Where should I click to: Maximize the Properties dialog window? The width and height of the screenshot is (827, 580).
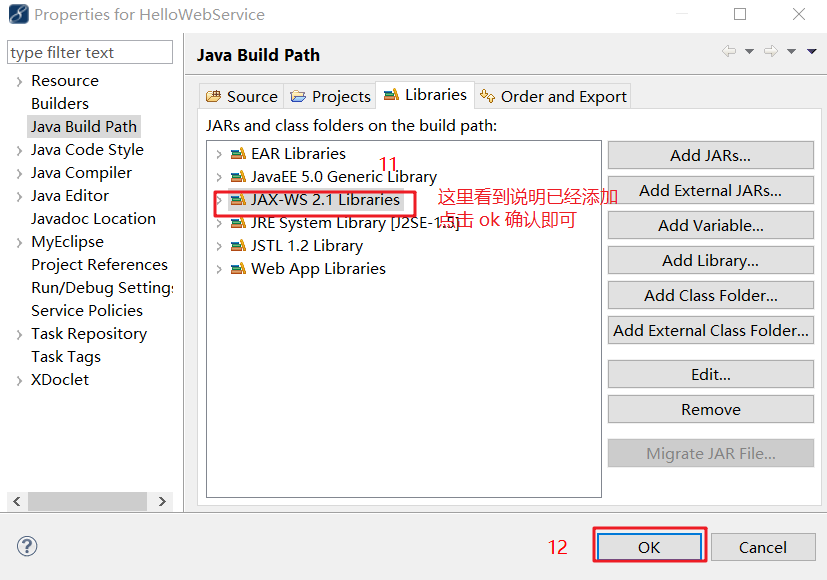(740, 14)
